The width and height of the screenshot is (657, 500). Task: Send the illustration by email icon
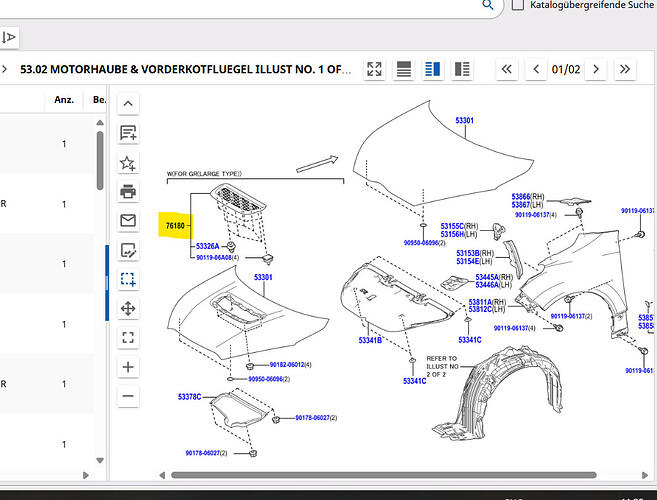click(x=128, y=220)
